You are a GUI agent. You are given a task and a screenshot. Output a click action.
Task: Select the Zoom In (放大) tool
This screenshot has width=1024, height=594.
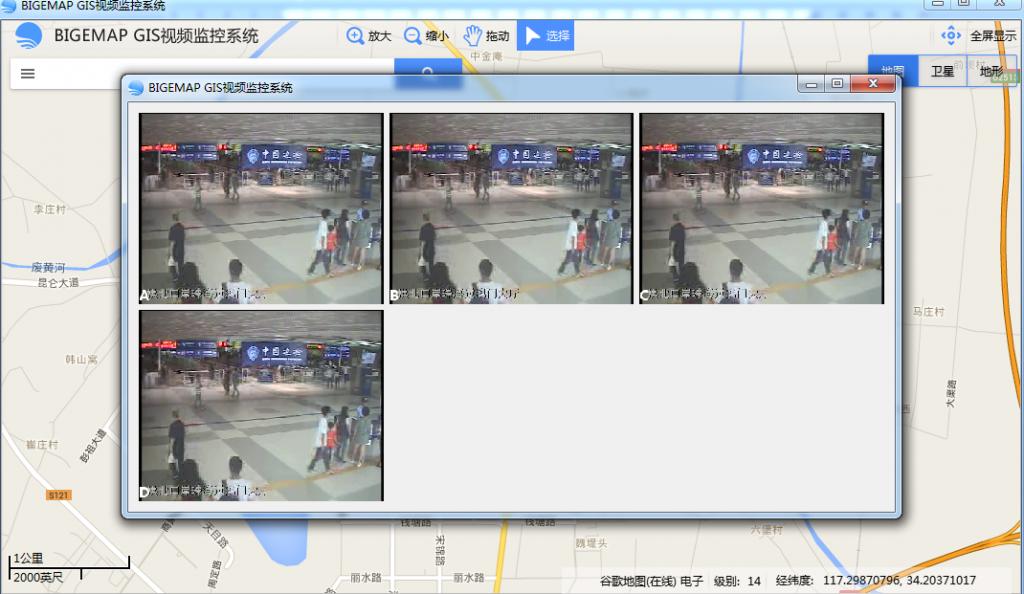pyautogui.click(x=367, y=35)
